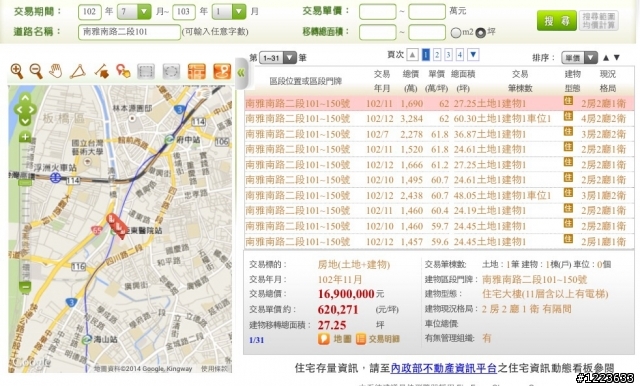The height and width of the screenshot is (386, 640).
Task: Click building type icon for 1,457 row
Action: (x=568, y=239)
